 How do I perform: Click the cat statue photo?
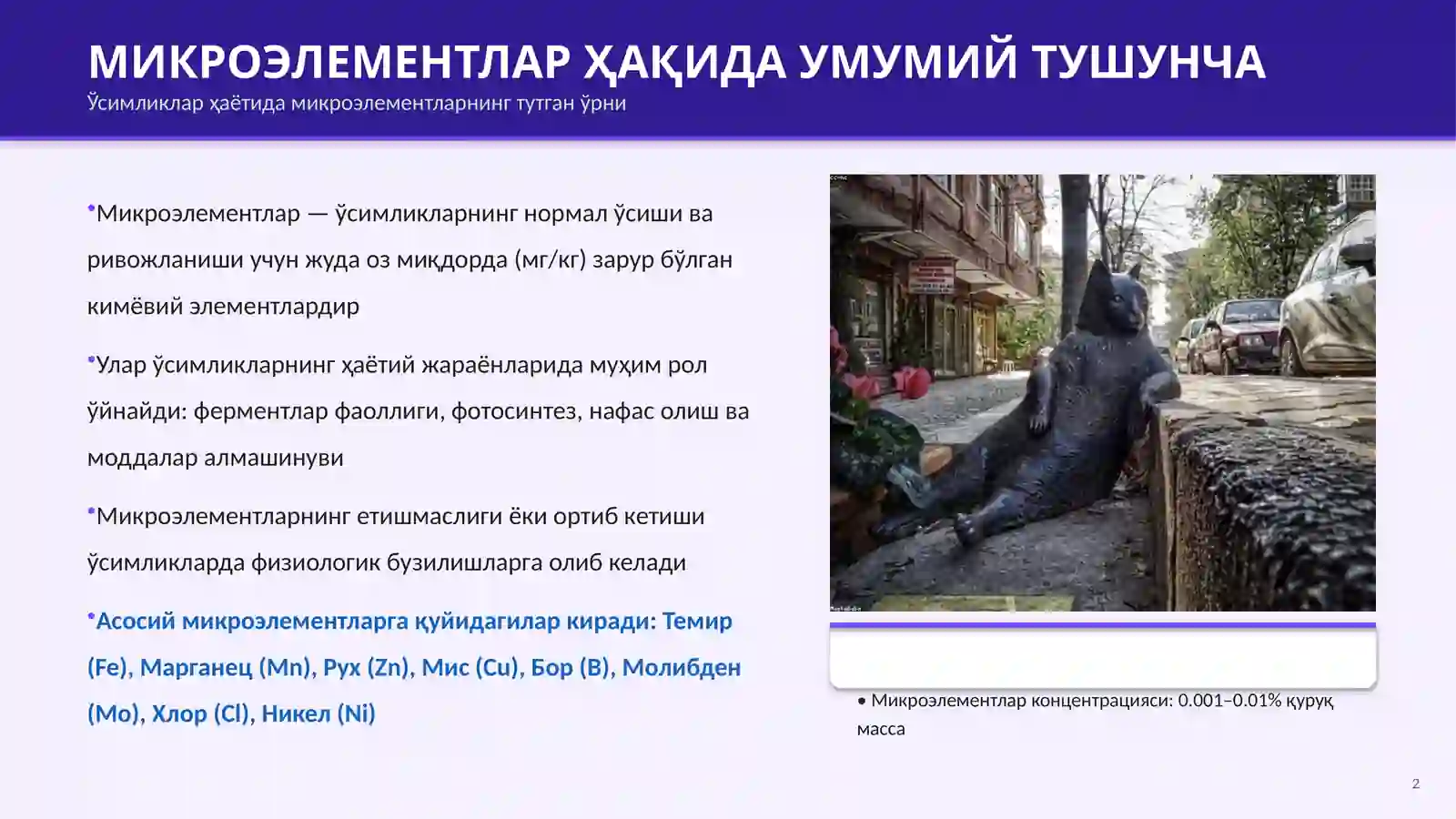(x=1102, y=392)
